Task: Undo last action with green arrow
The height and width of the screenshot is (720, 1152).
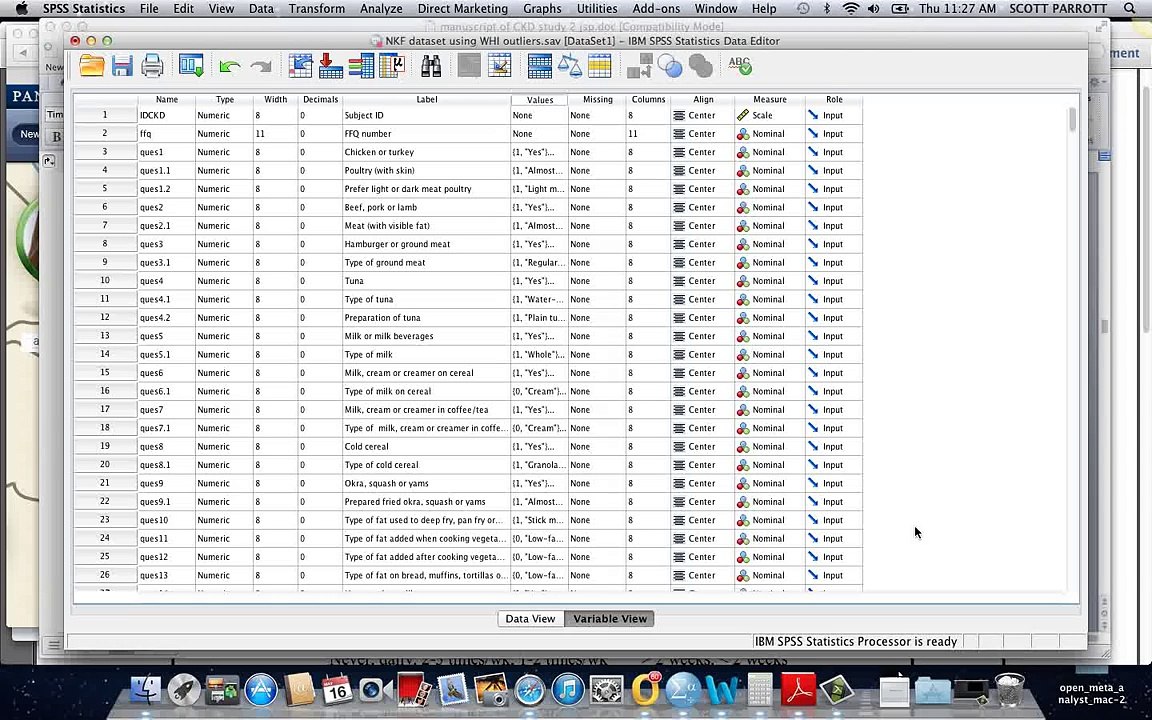Action: pyautogui.click(x=230, y=67)
